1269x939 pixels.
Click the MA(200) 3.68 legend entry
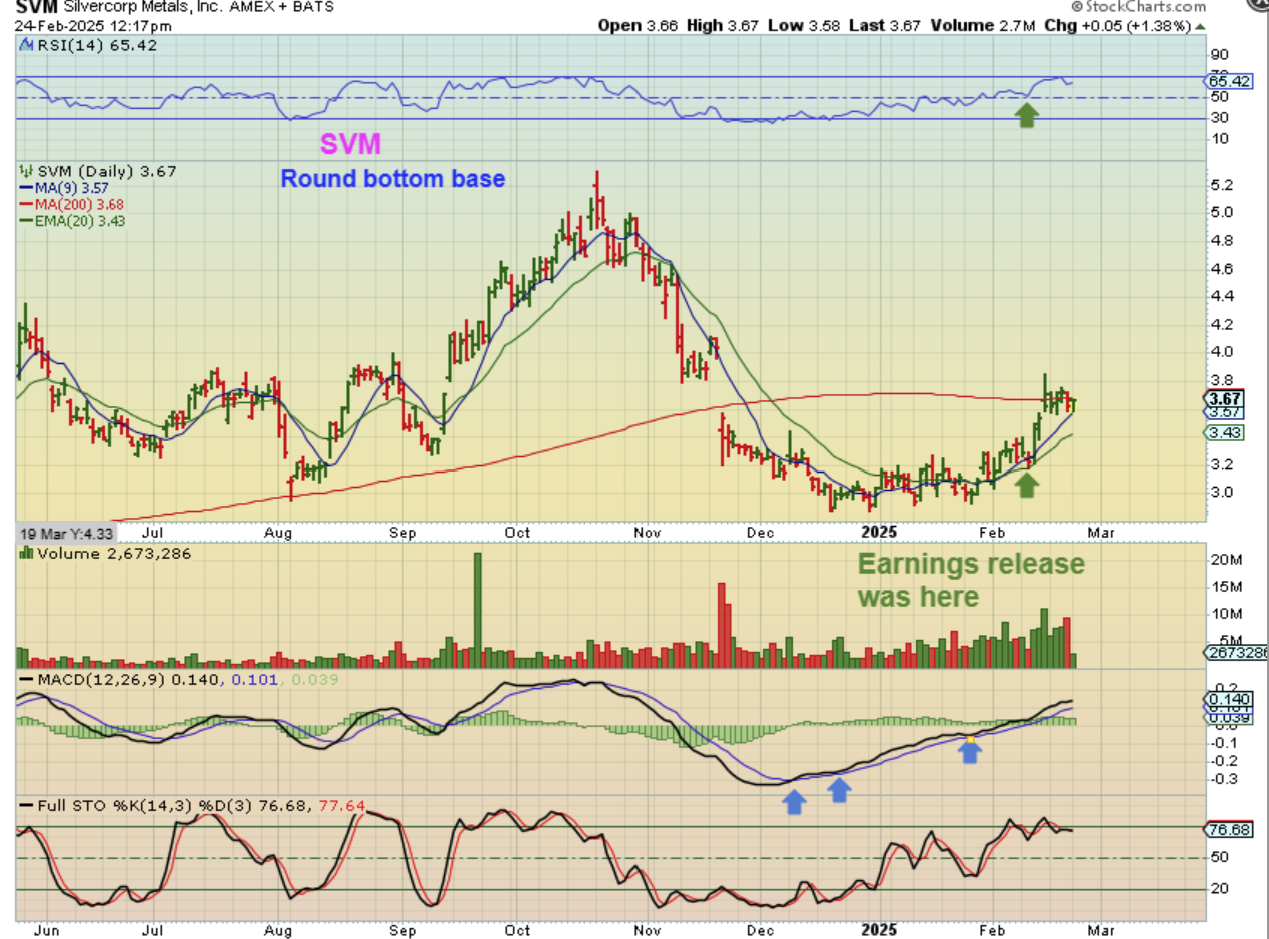point(72,204)
